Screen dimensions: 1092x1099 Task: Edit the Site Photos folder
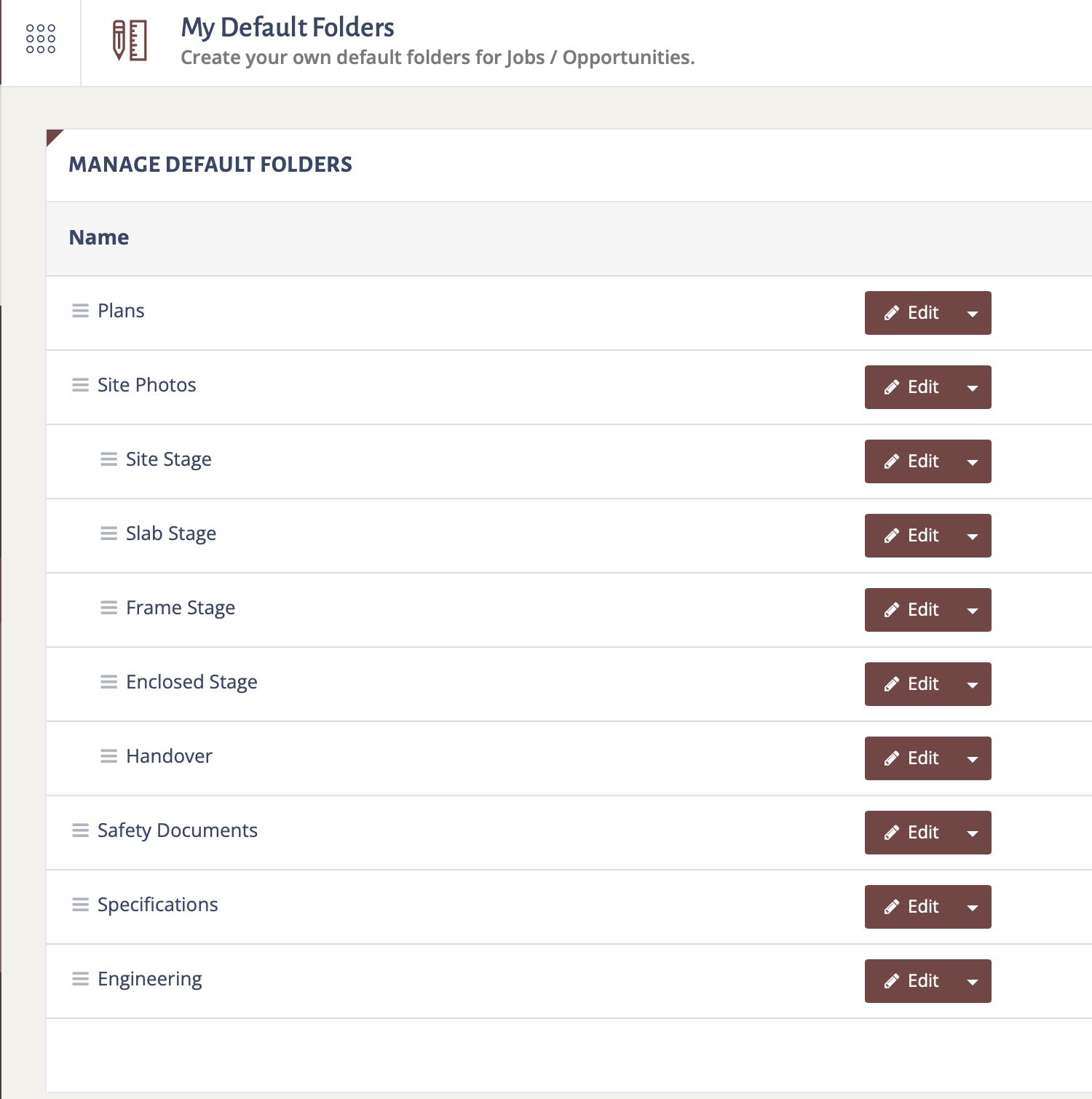tap(910, 387)
